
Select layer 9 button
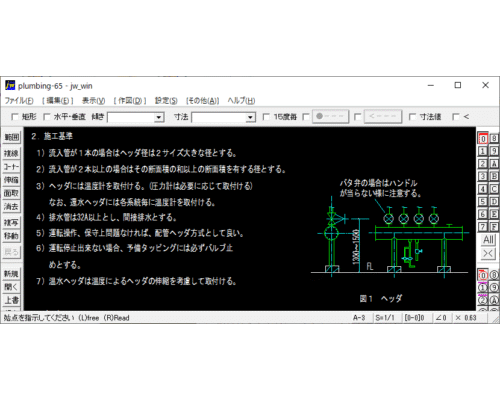coord(494,151)
